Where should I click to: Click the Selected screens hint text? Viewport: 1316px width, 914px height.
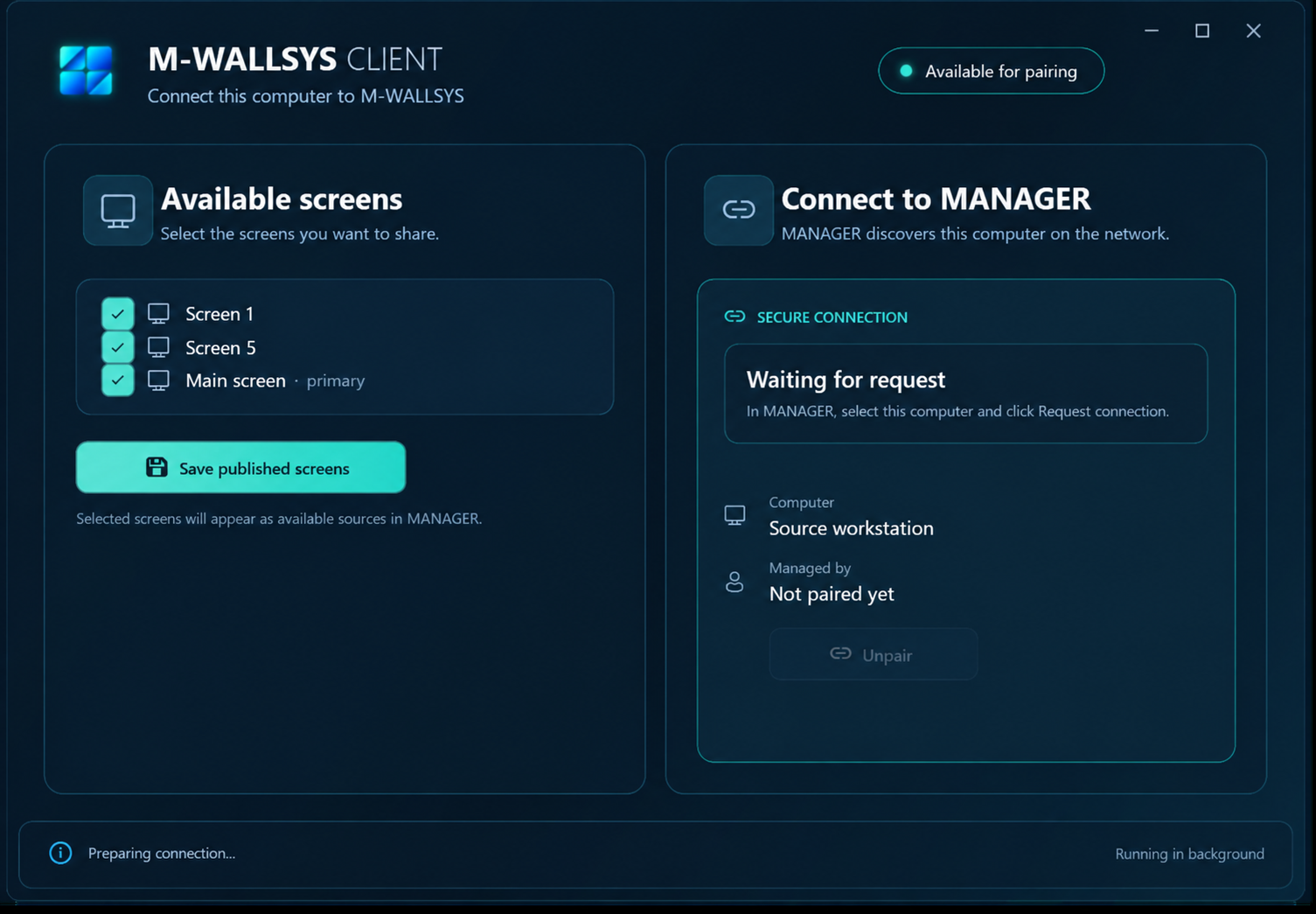[x=279, y=519]
